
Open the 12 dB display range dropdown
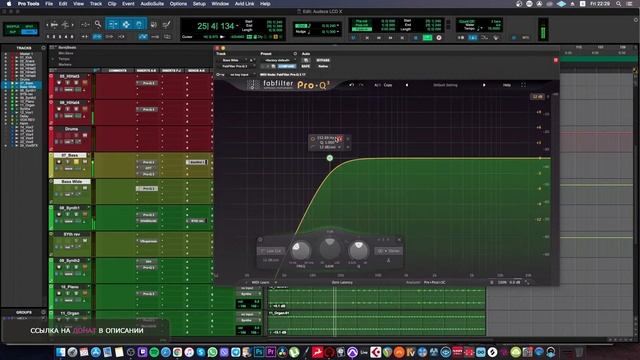click(x=538, y=97)
